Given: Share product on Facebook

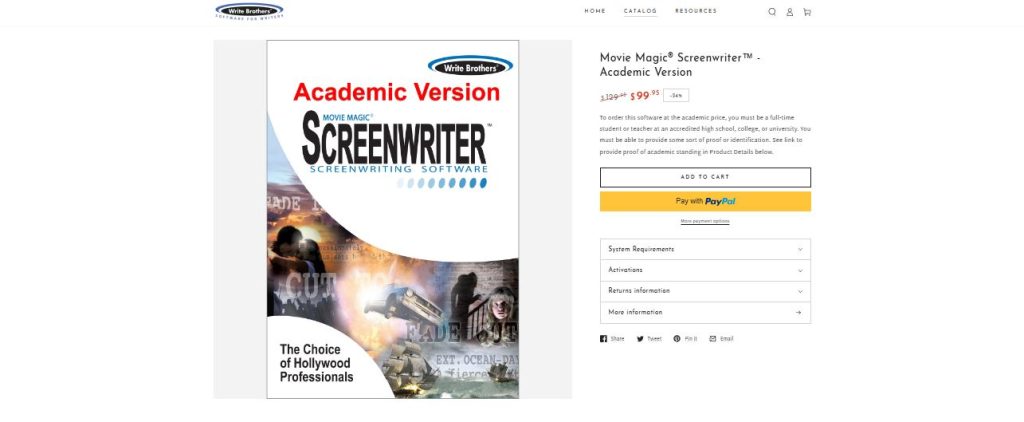Looking at the screenshot, I should (x=612, y=339).
